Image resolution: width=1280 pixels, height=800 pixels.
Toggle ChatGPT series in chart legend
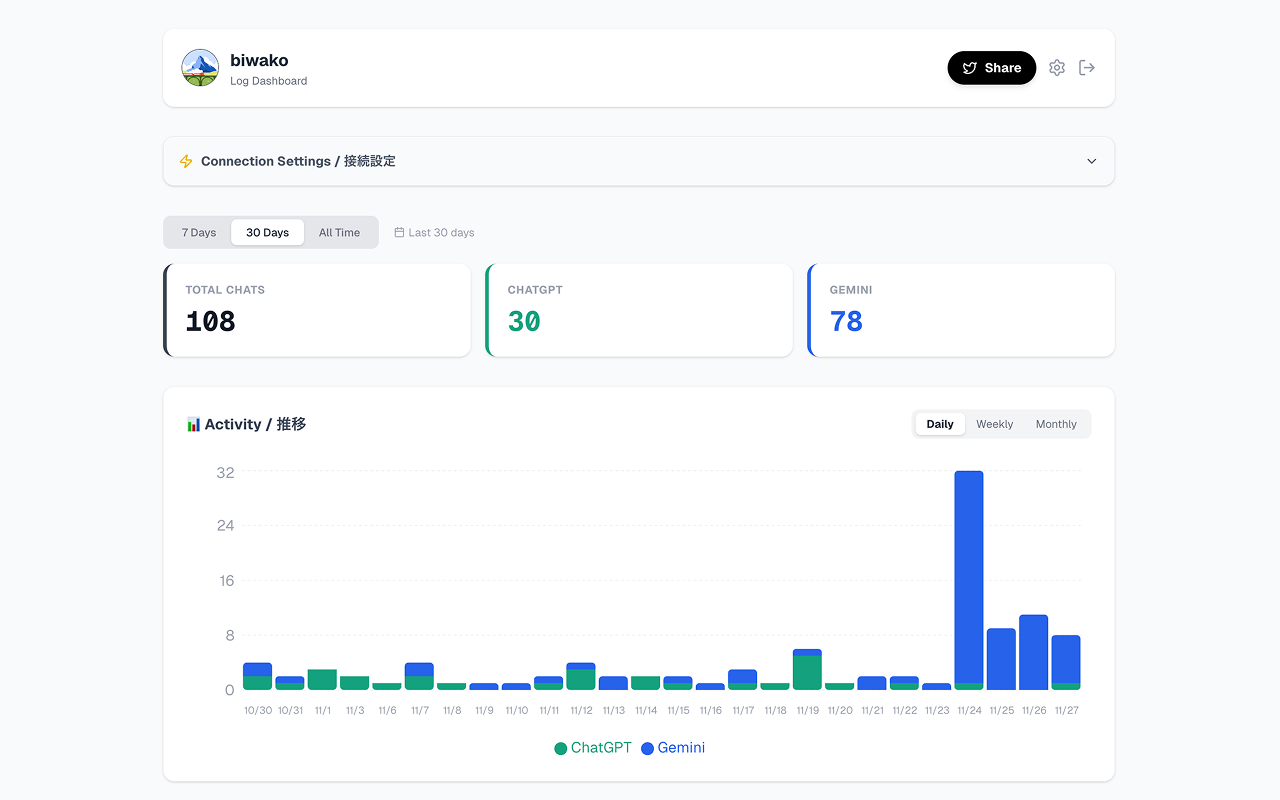coord(593,748)
